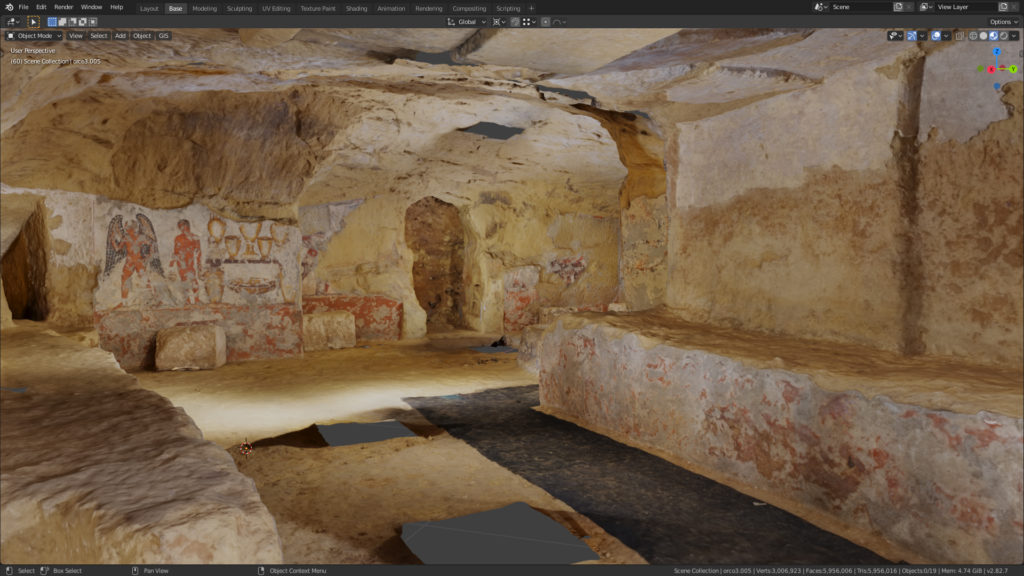Choose Extend selection mode icon
Image resolution: width=1024 pixels, height=576 pixels.
(x=63, y=22)
